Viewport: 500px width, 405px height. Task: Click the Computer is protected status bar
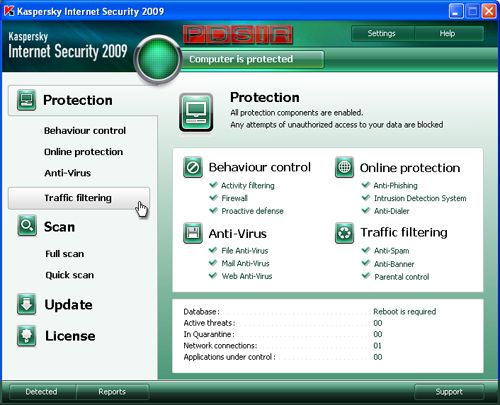coord(252,59)
